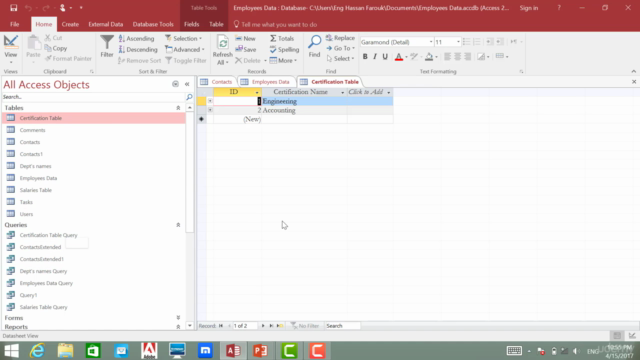Viewport: 640px width, 360px height.
Task: Open ID column header dropdown arrow
Action: 257,93
